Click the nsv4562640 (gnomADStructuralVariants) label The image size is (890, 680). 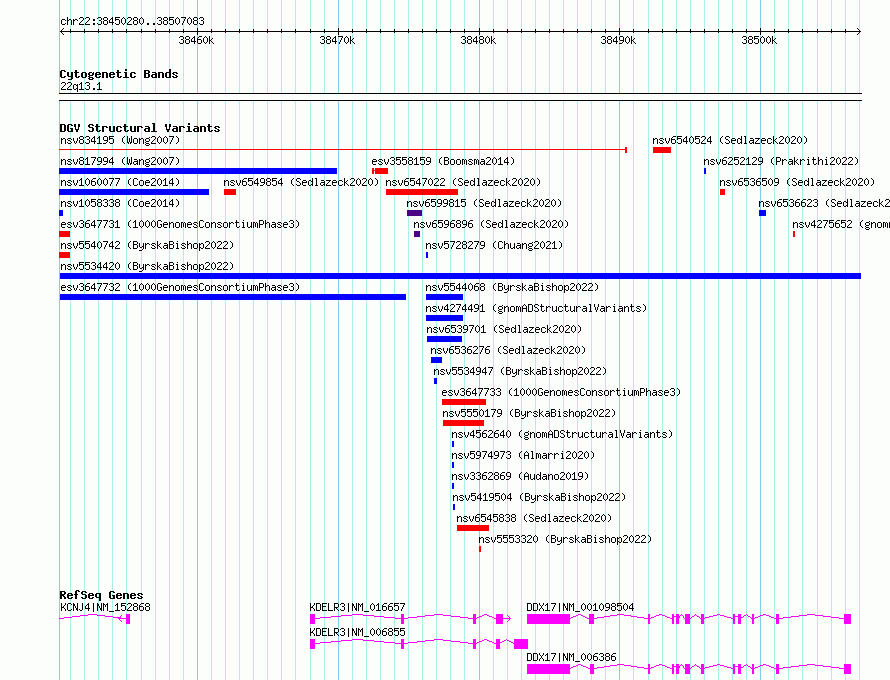562,434
